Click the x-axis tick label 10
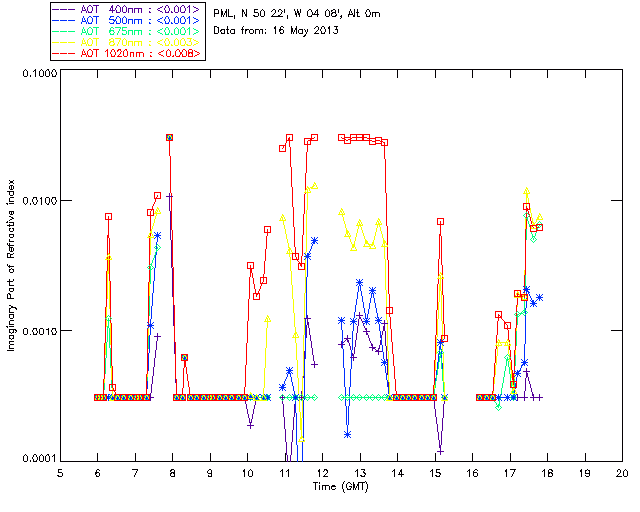Screen dimensions: 640x512 coord(247,473)
